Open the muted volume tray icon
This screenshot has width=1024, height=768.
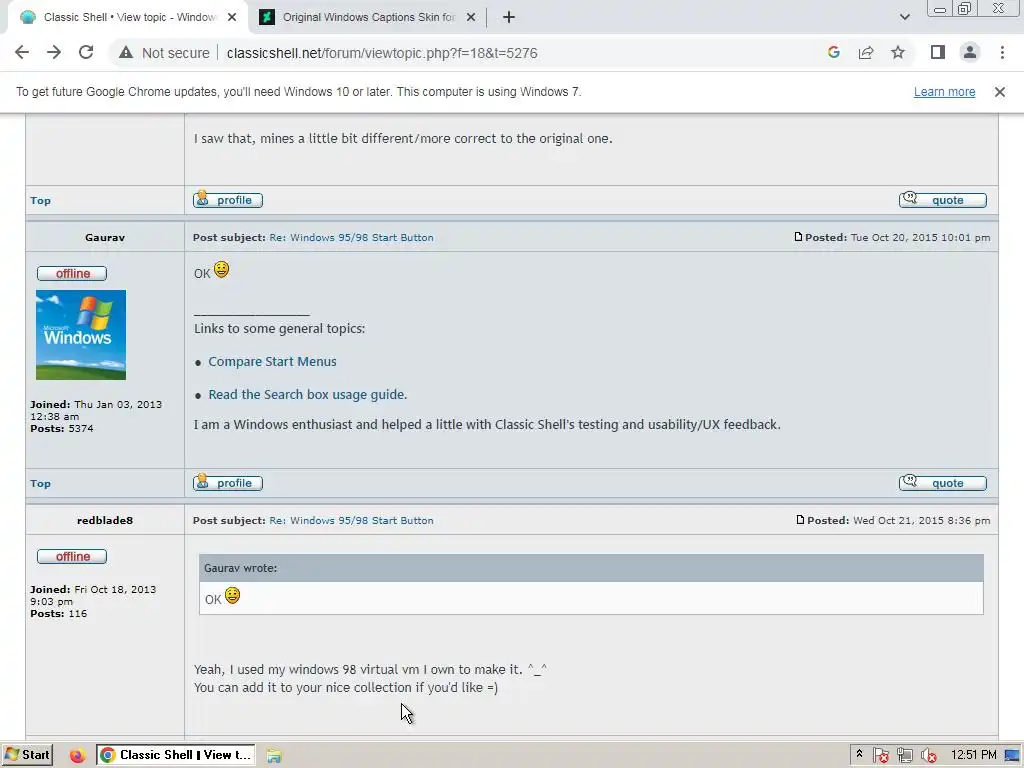click(928, 756)
